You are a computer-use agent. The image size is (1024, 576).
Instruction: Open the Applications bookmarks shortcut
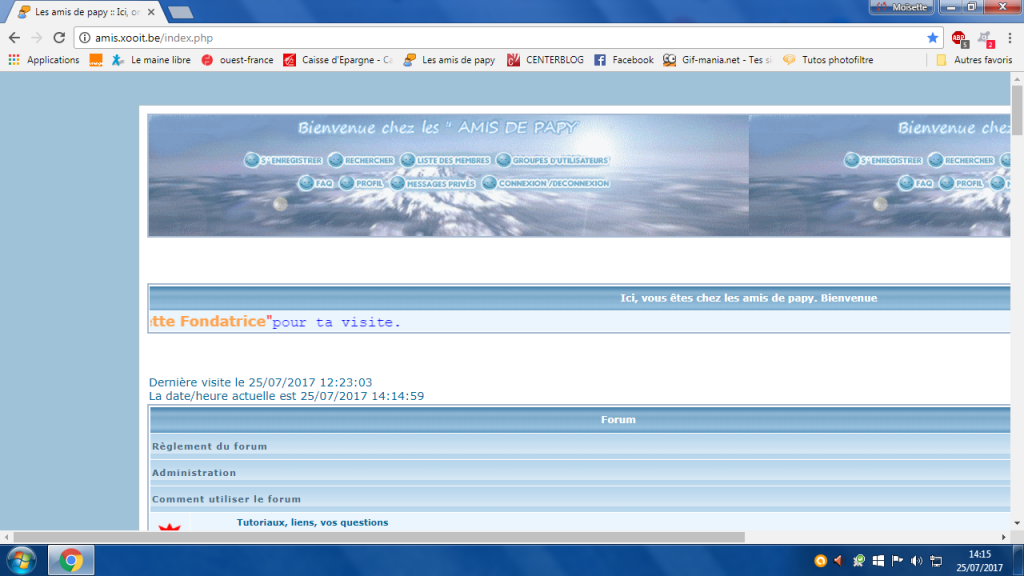(44, 59)
